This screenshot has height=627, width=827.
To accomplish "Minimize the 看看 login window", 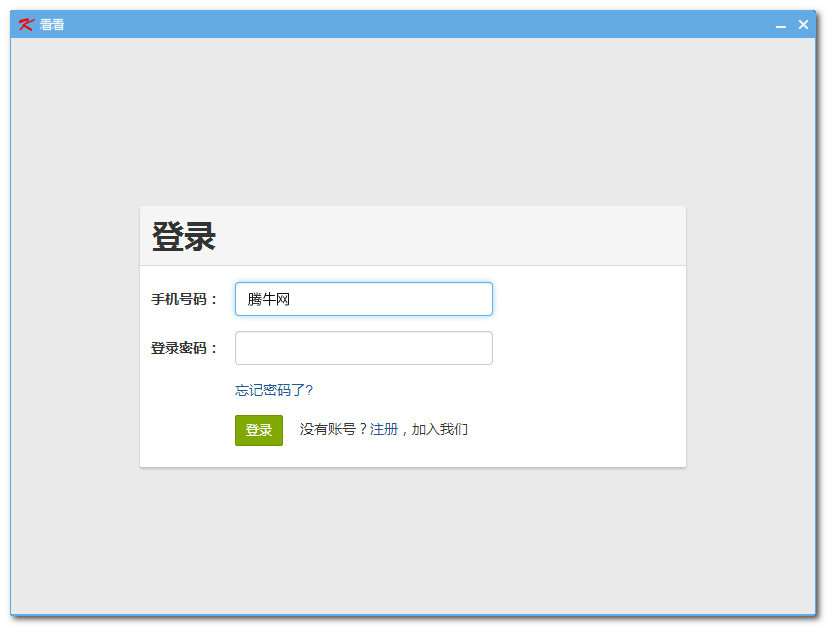I will [781, 26].
